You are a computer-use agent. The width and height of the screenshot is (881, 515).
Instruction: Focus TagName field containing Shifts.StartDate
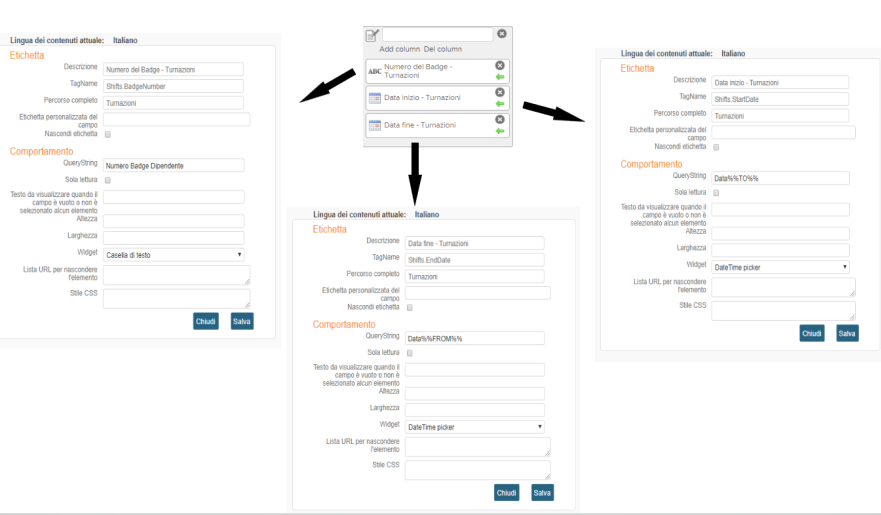pos(780,99)
